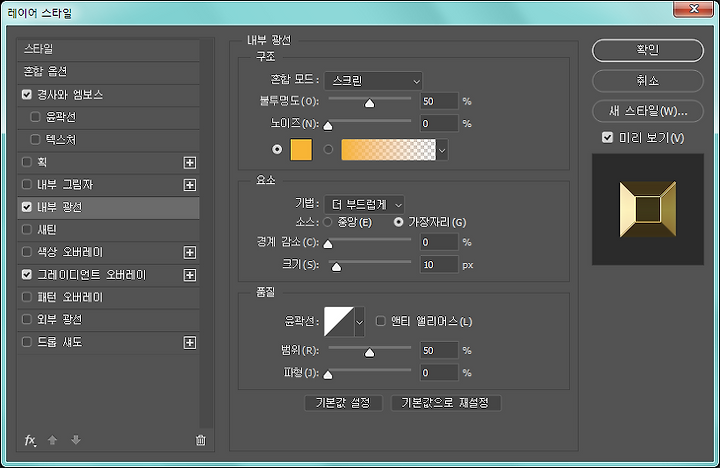
Task: Enable the 텍스처 sub-effect checkbox
Action: click(x=35, y=139)
